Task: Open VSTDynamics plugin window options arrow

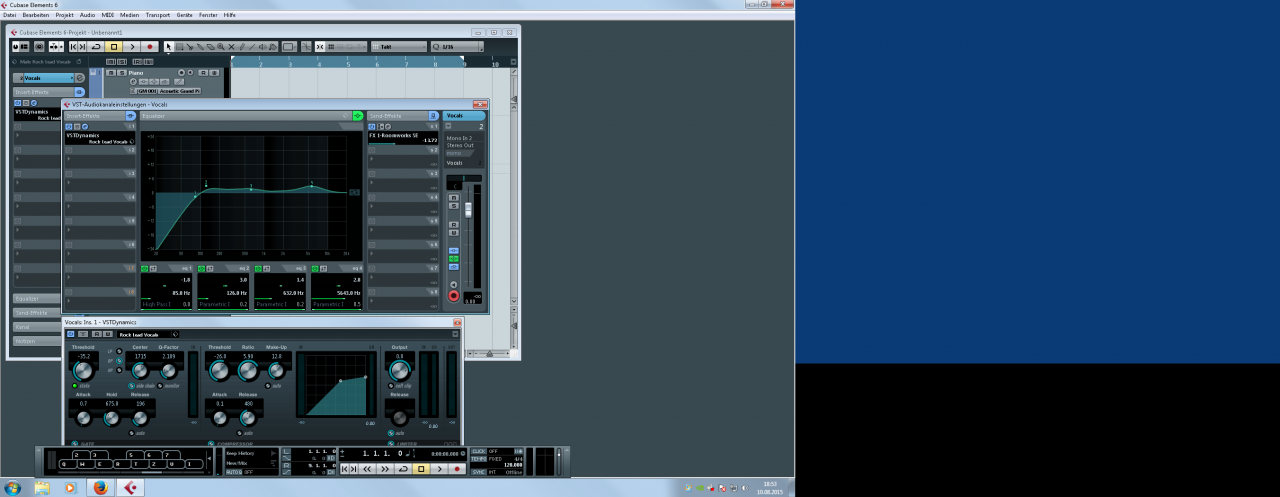Action: point(455,334)
